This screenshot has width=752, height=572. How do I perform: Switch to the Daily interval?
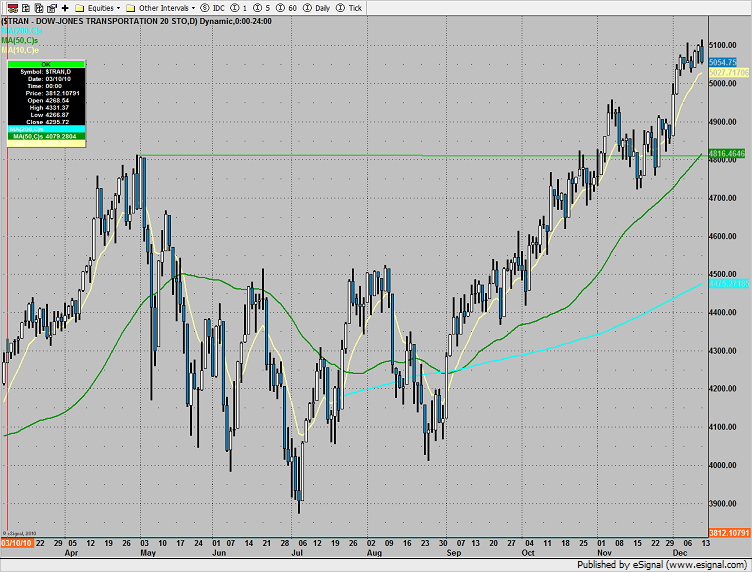316,8
